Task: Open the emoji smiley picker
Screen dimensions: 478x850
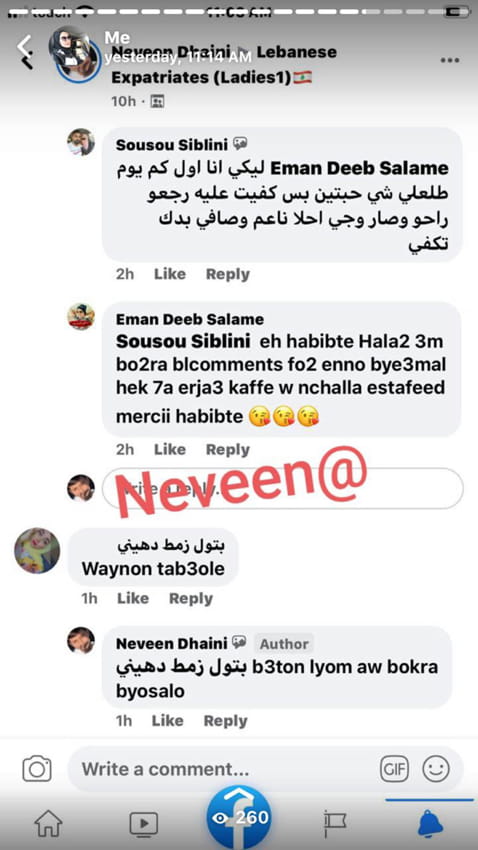Action: click(x=436, y=769)
